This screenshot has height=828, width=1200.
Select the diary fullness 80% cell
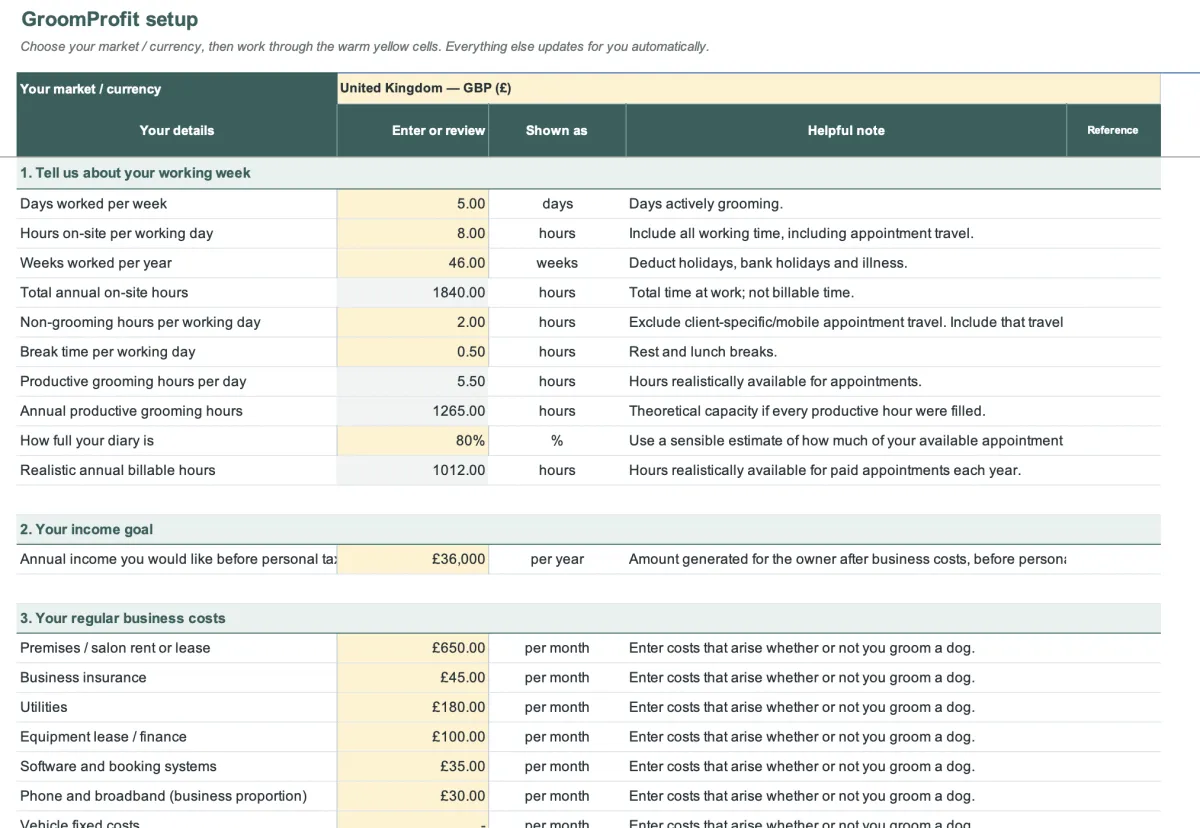coord(412,441)
